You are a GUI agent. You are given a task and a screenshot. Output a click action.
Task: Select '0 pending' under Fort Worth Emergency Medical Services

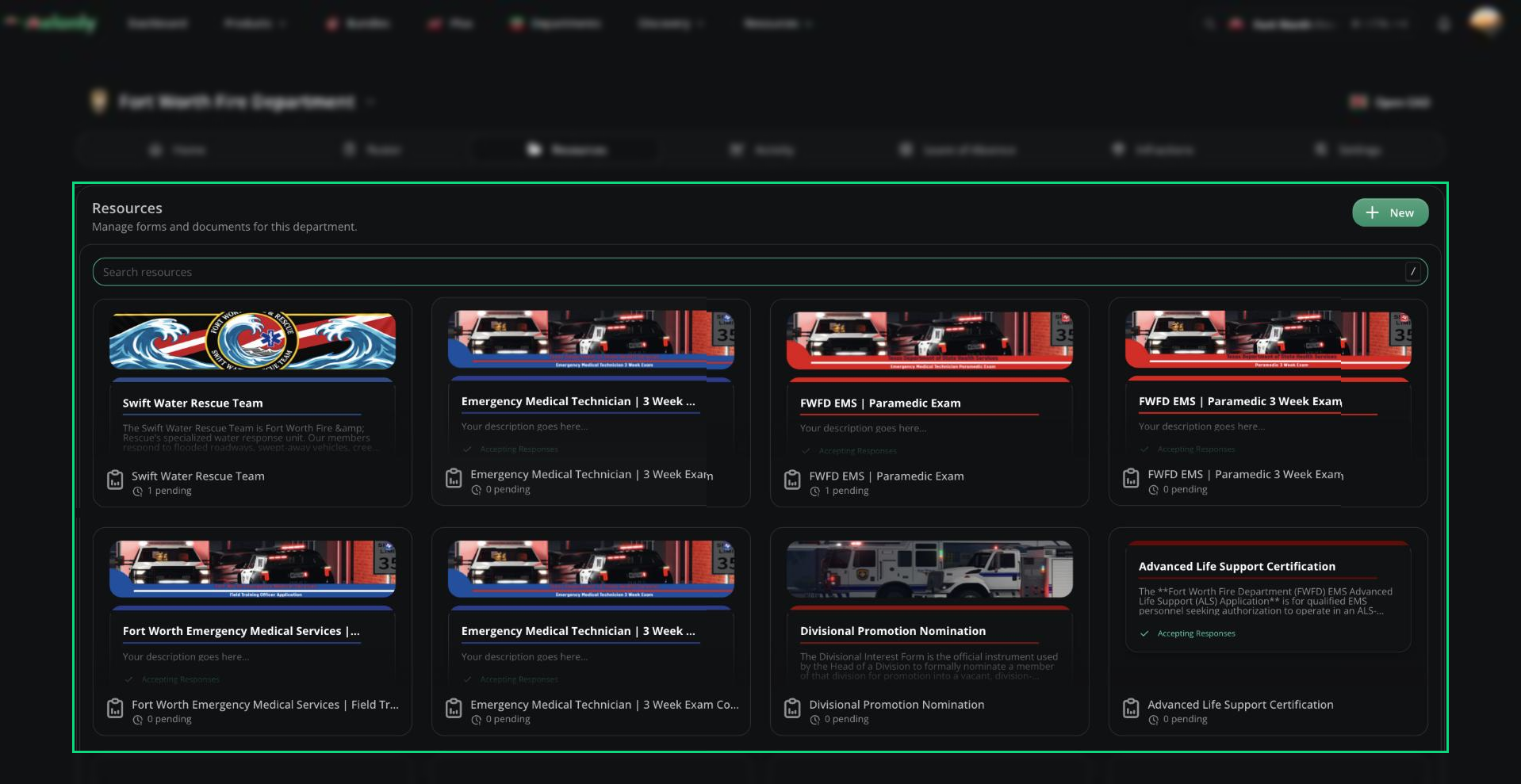click(169, 719)
